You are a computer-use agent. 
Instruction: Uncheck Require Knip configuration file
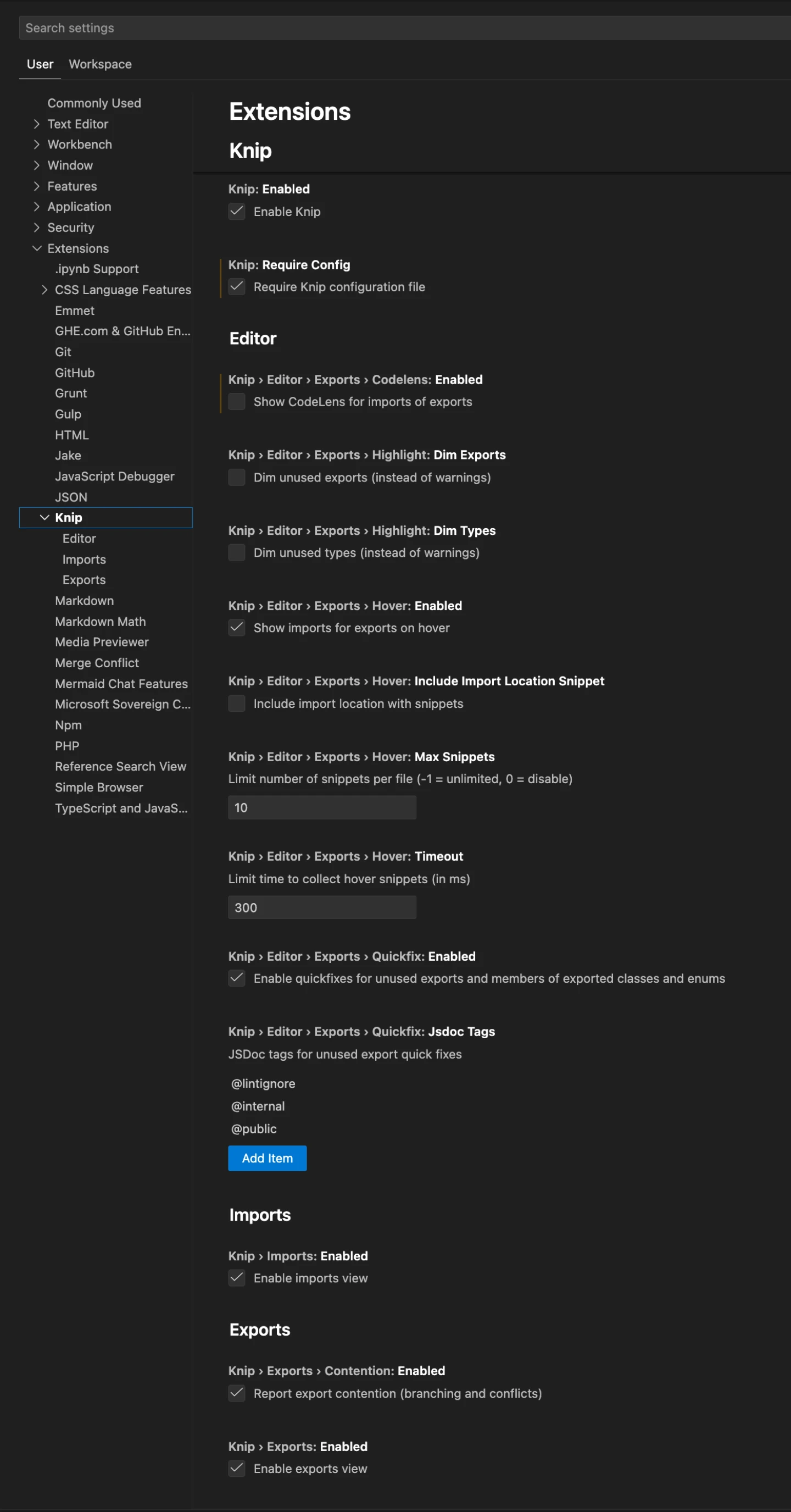click(x=237, y=287)
